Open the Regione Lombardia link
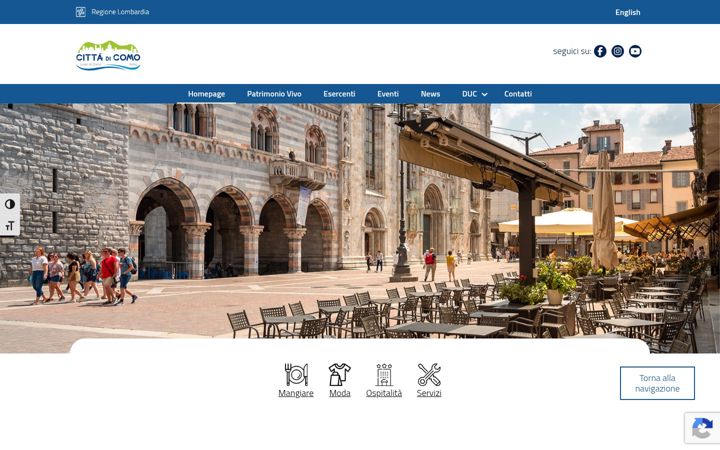Screen dimensions: 720x450 pyautogui.click(x=120, y=12)
